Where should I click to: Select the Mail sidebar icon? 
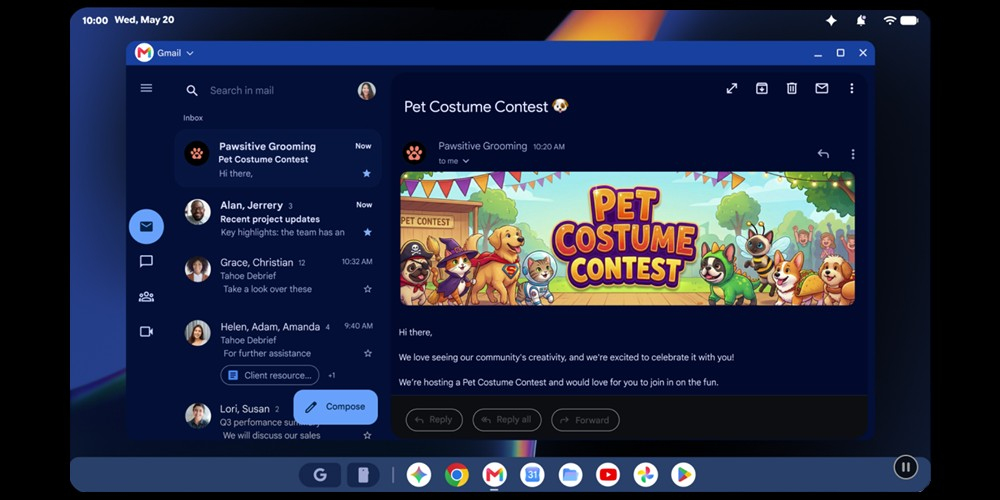146,226
